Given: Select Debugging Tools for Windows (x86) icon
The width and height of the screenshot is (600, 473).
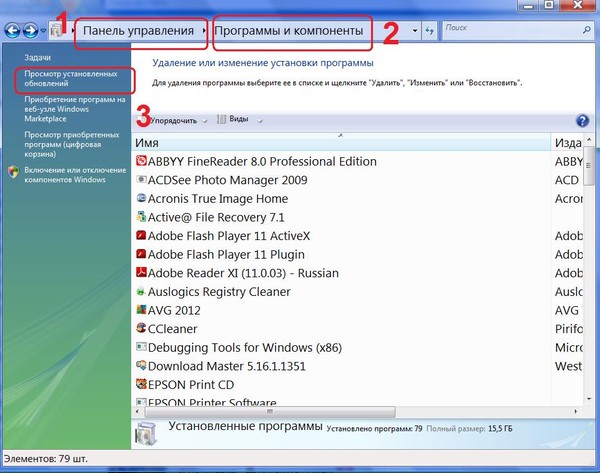Looking at the screenshot, I should 141,347.
